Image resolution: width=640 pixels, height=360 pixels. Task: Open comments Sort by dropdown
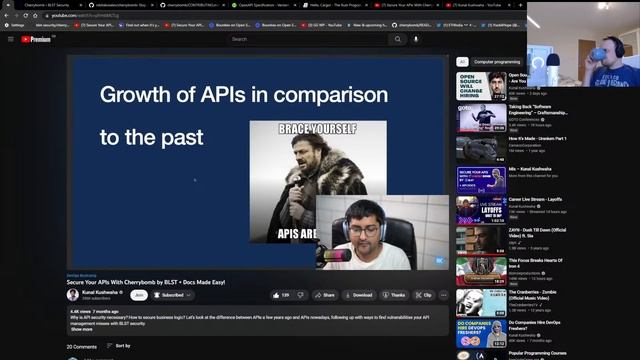point(119,346)
